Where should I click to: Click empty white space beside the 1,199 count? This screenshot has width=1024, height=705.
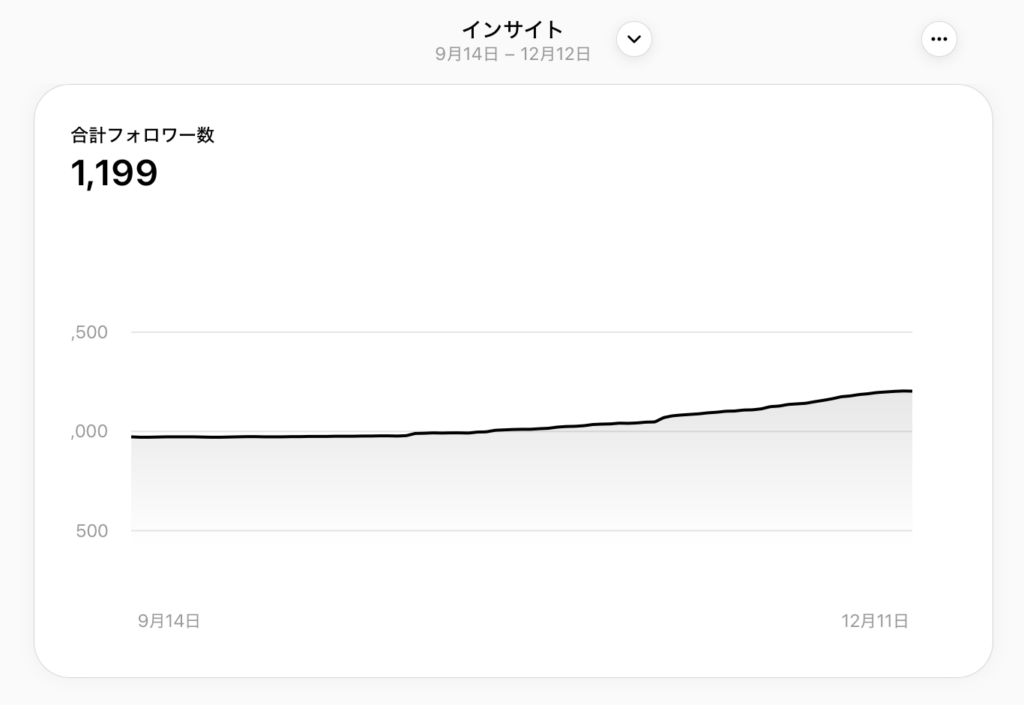[x=500, y=175]
